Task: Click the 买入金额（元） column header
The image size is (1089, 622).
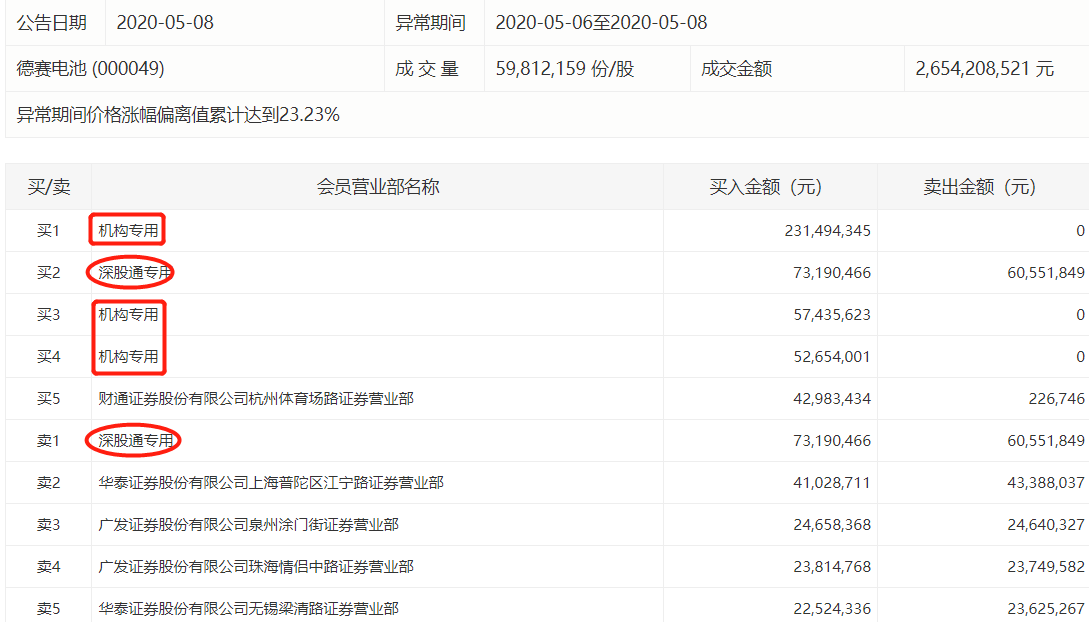Action: 765,187
